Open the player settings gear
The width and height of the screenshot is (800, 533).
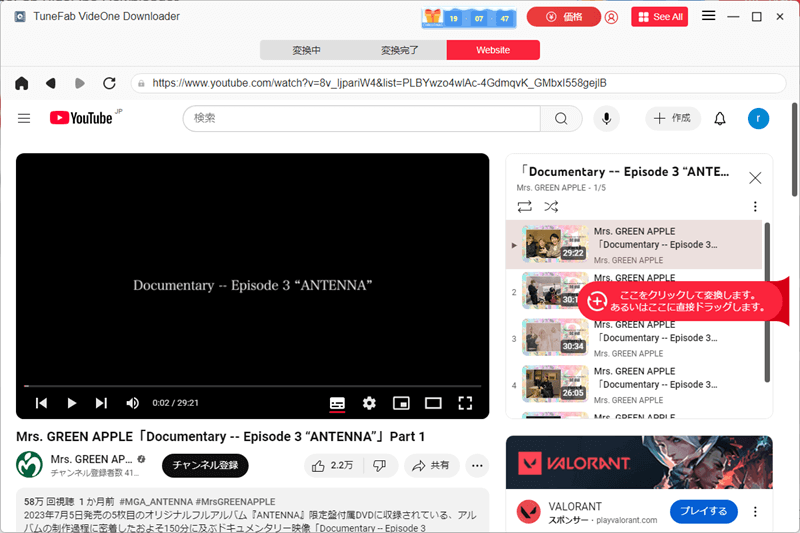(369, 403)
